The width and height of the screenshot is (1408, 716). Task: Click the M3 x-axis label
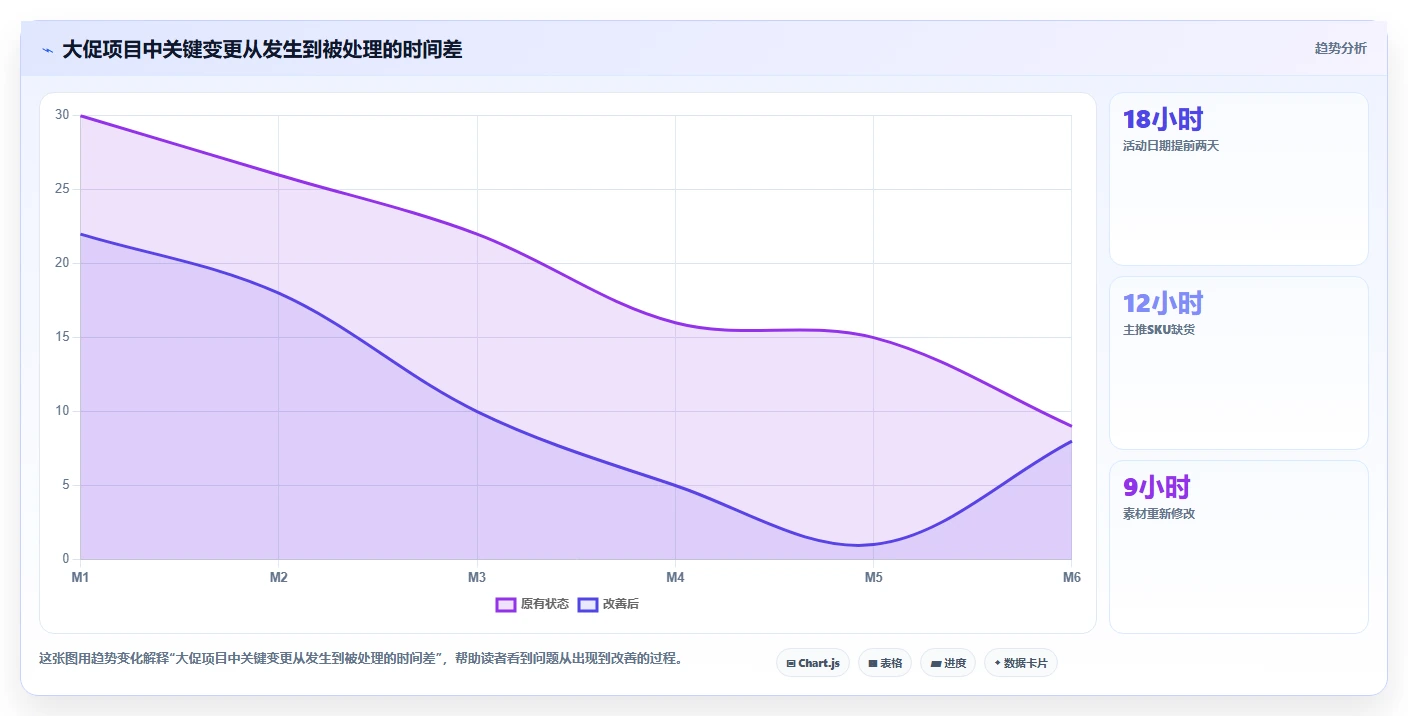tap(477, 577)
